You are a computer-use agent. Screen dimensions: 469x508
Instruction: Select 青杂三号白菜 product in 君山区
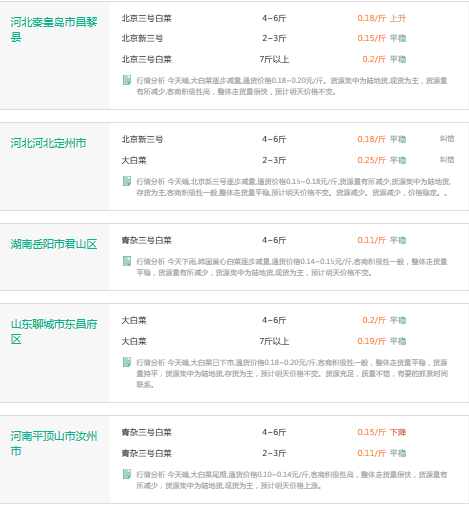[x=147, y=240]
